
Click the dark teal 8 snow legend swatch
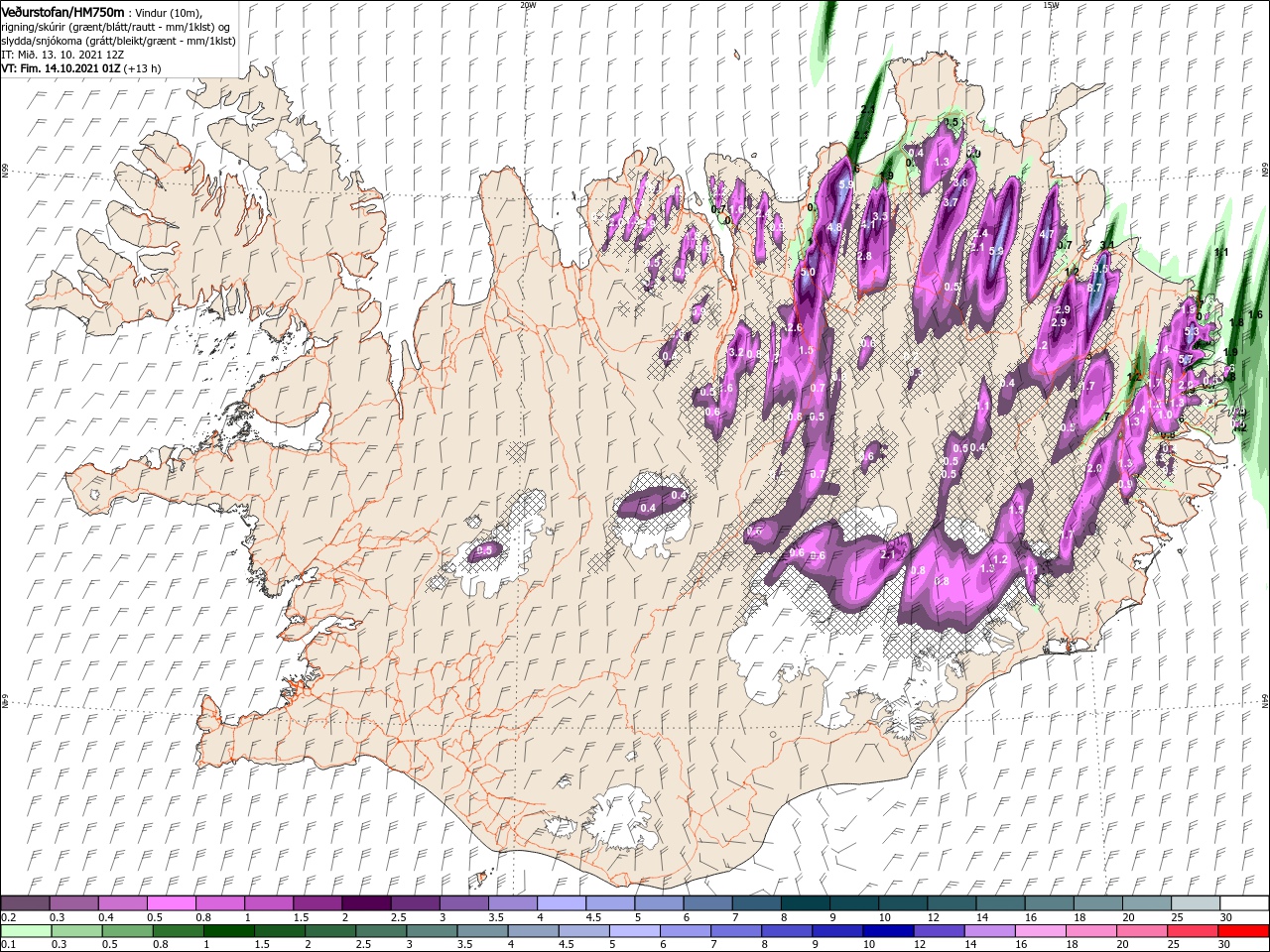(x=806, y=903)
